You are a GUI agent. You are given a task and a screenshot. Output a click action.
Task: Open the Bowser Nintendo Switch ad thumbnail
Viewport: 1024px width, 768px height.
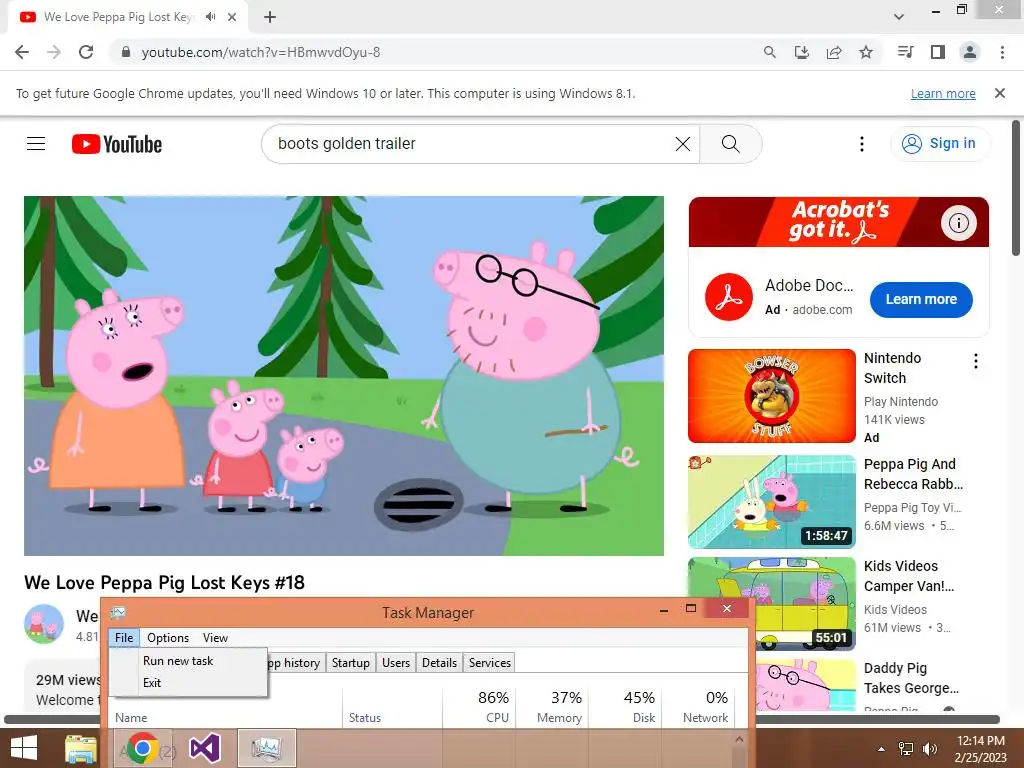click(x=771, y=396)
